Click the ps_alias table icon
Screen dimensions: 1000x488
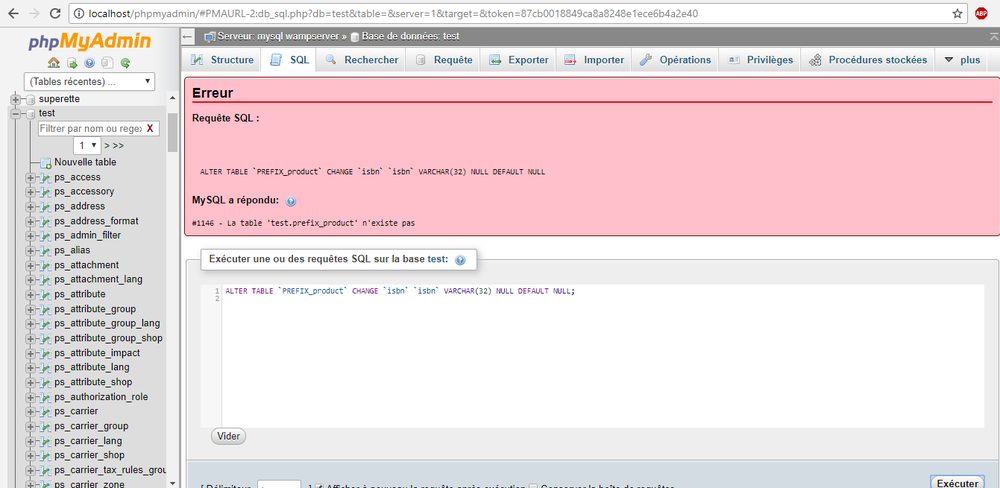(45, 251)
